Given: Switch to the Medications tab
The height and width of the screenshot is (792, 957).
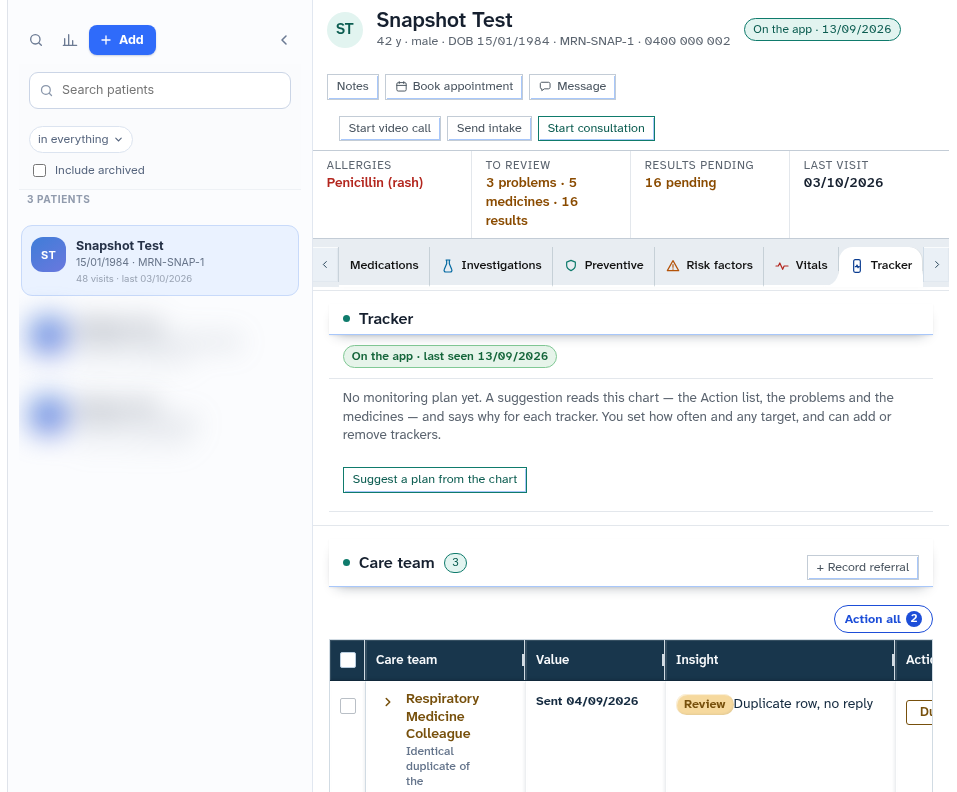Looking at the screenshot, I should pyautogui.click(x=384, y=265).
